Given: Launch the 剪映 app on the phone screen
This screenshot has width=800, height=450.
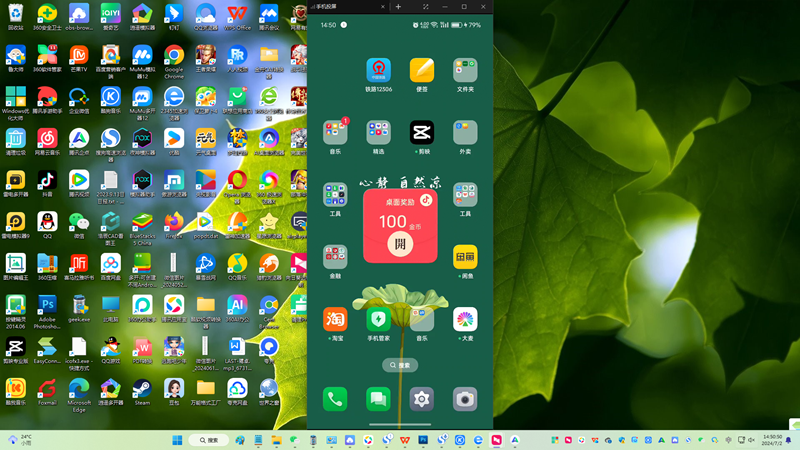Looking at the screenshot, I should click(421, 132).
